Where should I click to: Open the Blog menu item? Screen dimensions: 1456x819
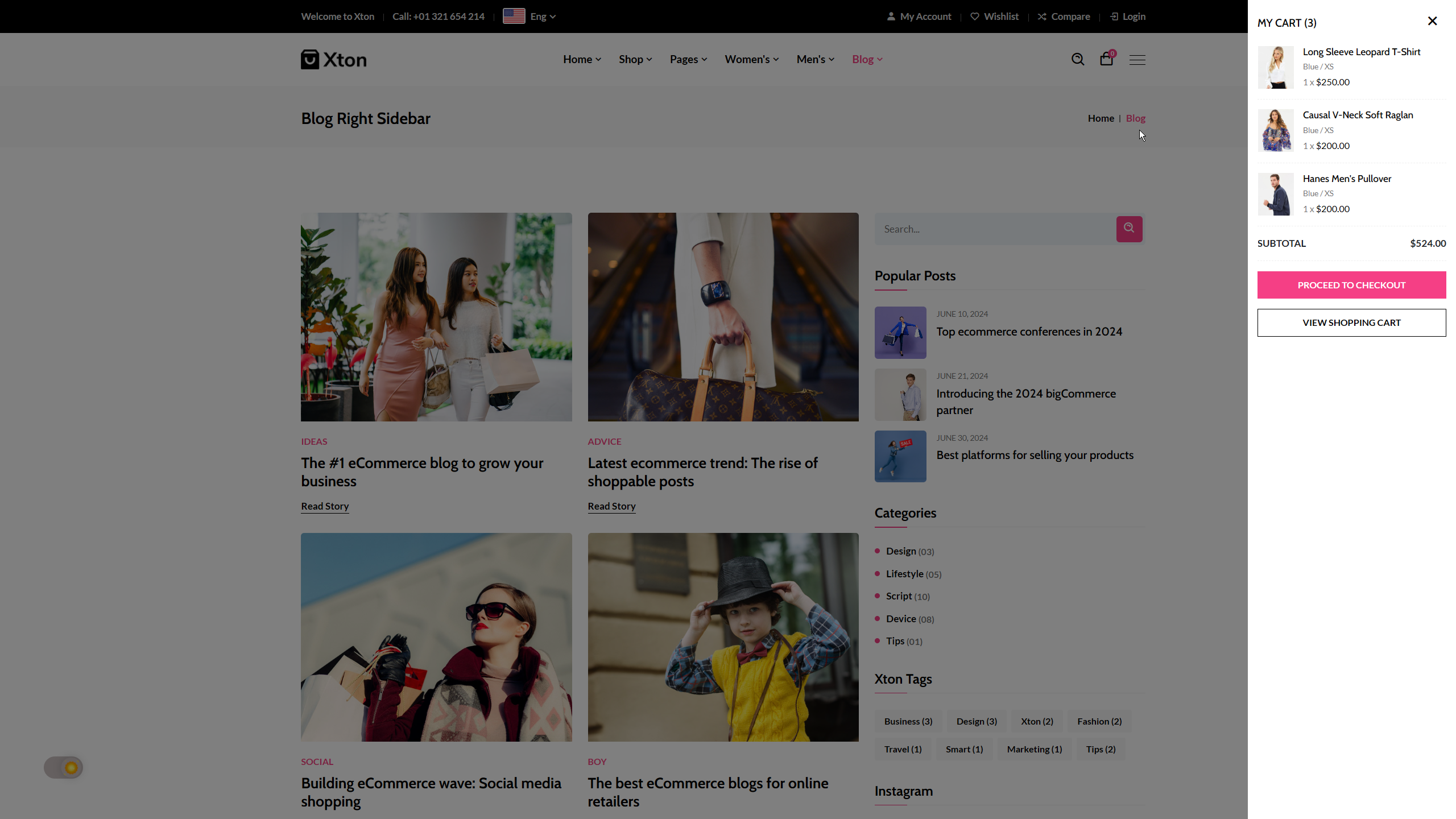(867, 59)
